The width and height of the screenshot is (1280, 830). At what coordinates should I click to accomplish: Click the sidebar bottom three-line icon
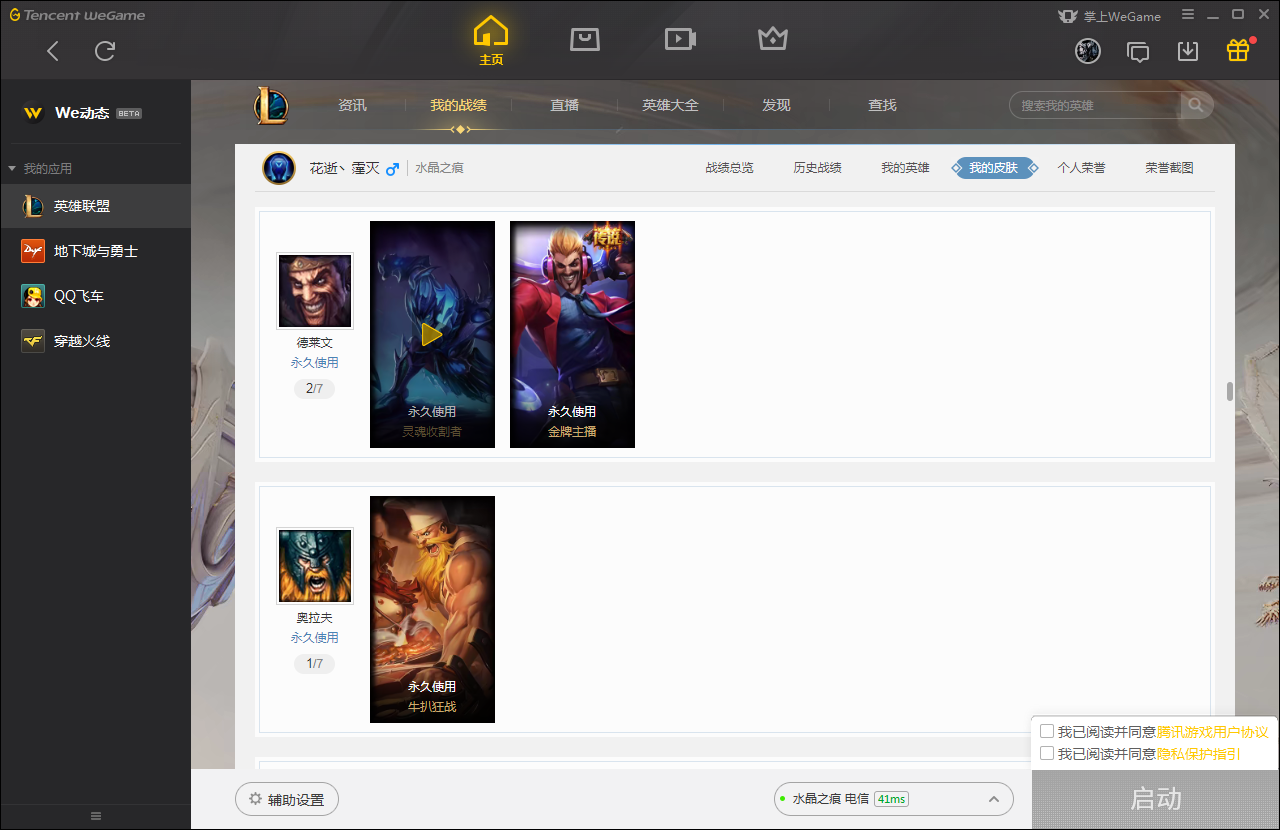[x=96, y=816]
